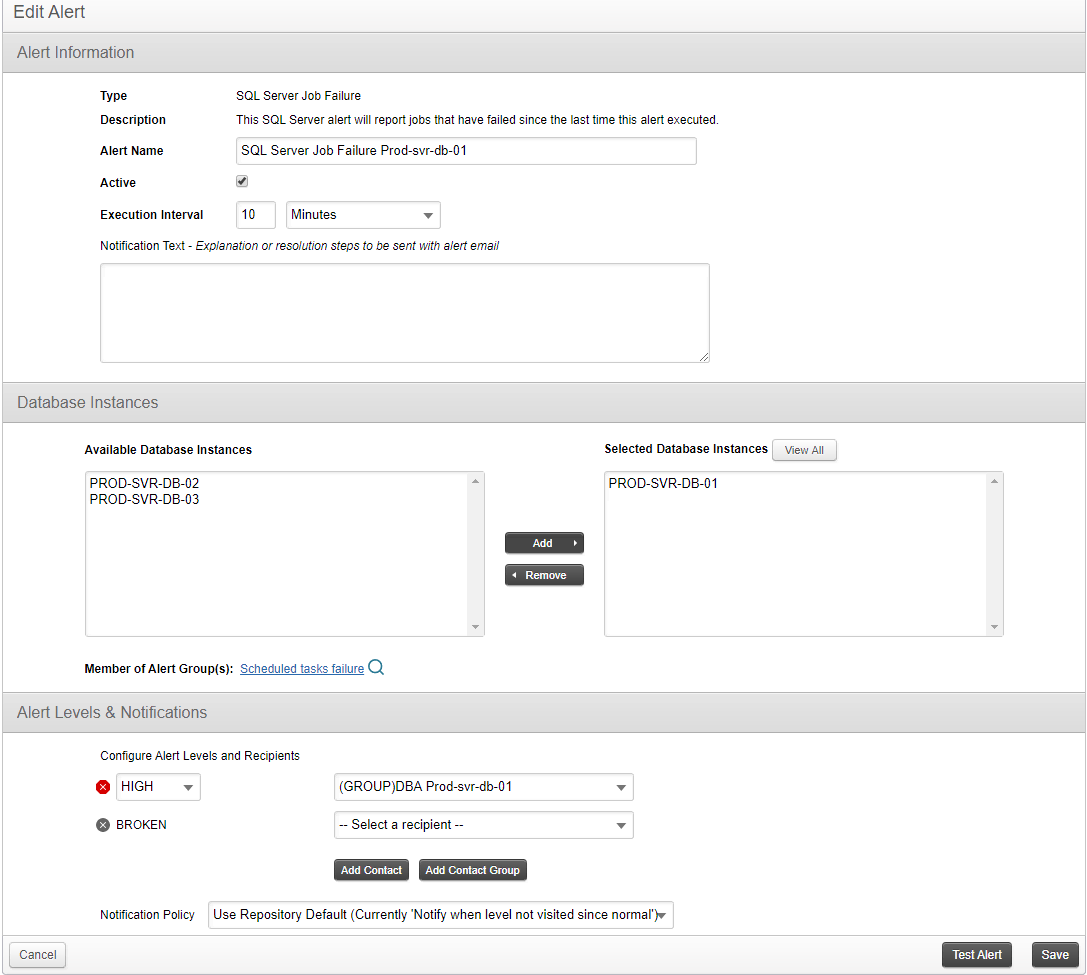Click down arrow of Selected Instances scrollbar
Image resolution: width=1087 pixels, height=975 pixels.
click(x=995, y=627)
